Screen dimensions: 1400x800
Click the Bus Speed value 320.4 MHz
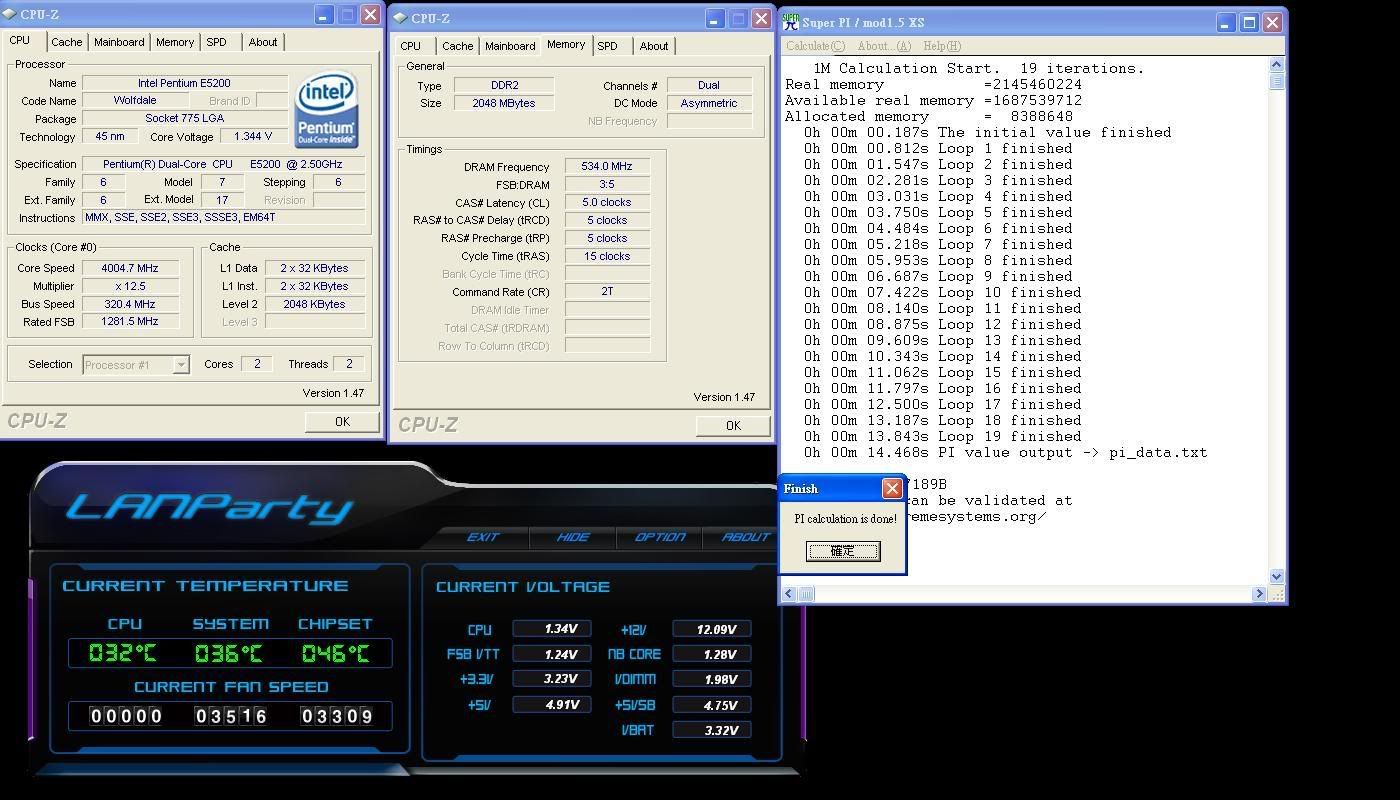click(130, 304)
